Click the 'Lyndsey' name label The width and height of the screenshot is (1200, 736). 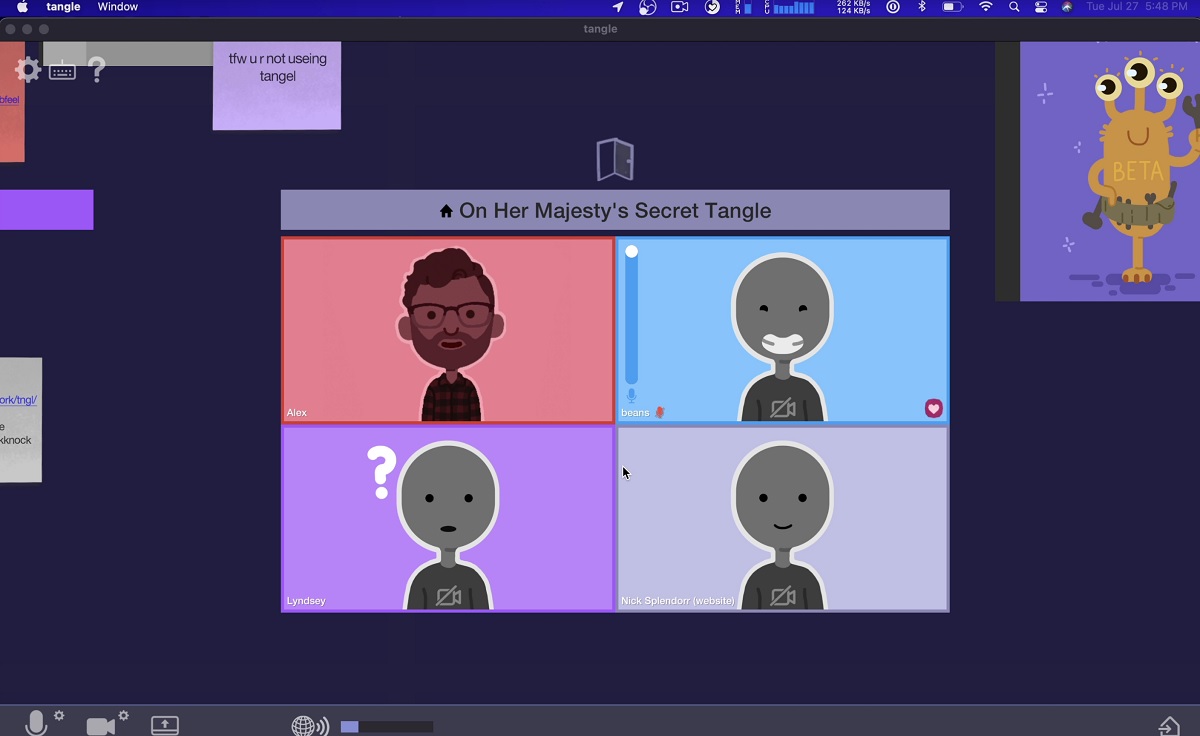[x=306, y=601]
